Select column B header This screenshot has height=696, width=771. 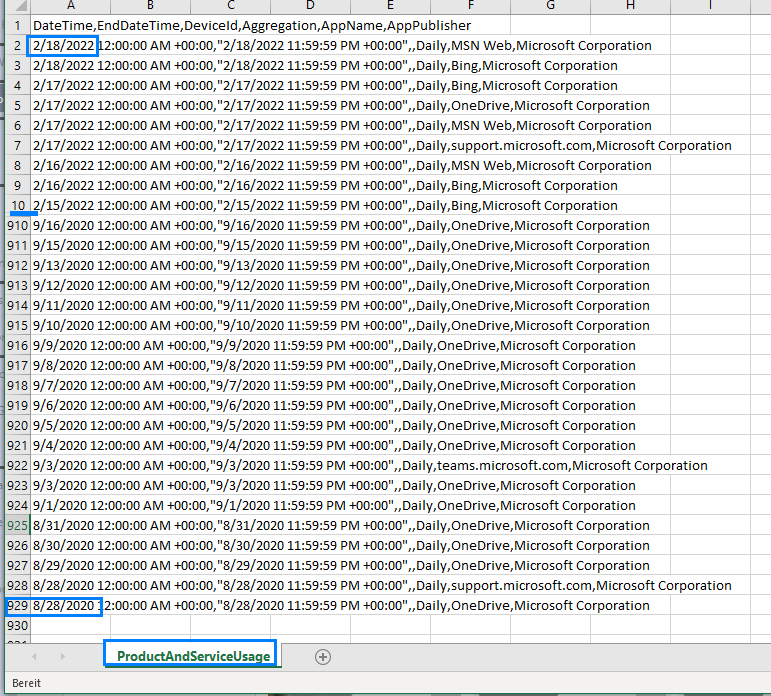coord(150,6)
